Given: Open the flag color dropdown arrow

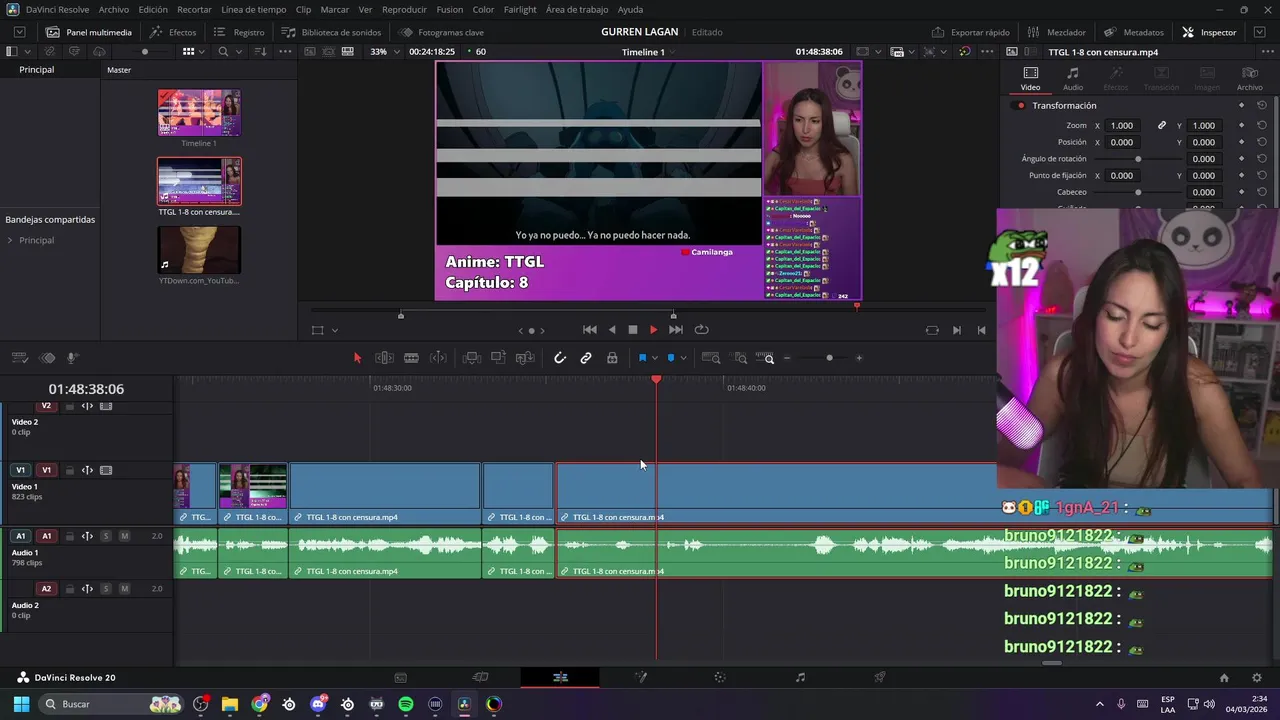Looking at the screenshot, I should pyautogui.click(x=655, y=358).
